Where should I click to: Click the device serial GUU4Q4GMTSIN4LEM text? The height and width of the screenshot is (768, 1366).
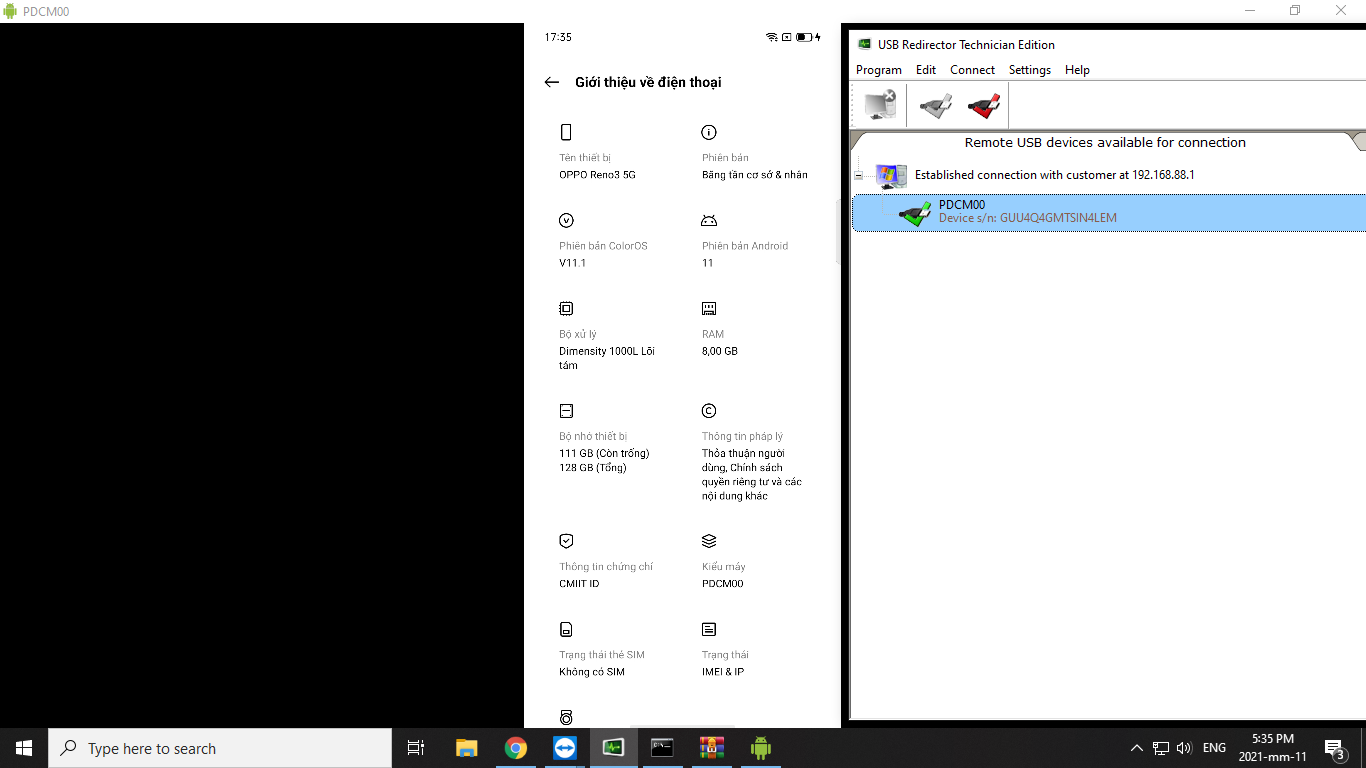[1028, 218]
